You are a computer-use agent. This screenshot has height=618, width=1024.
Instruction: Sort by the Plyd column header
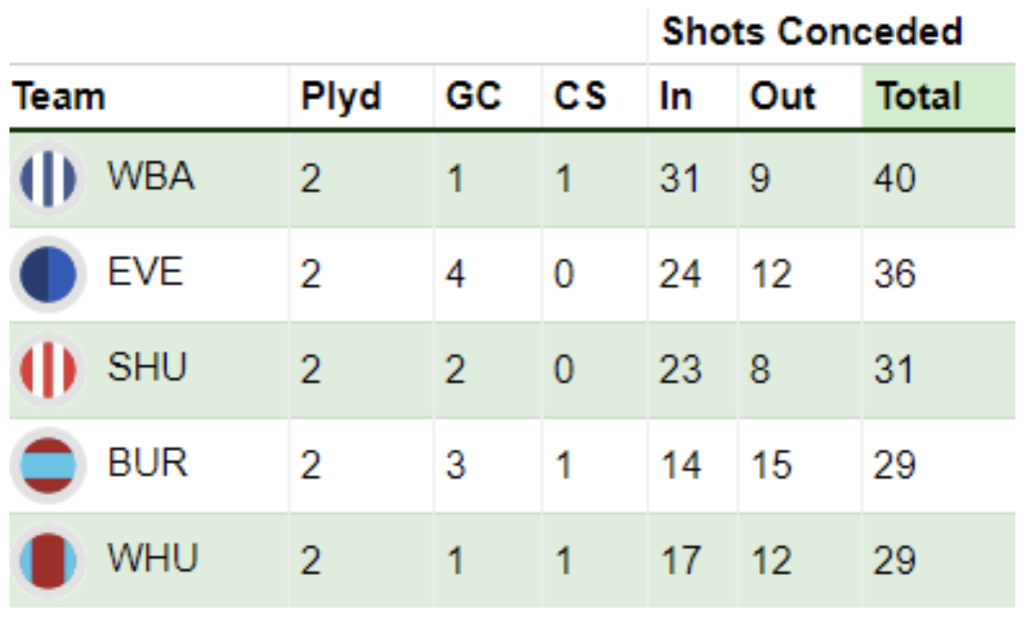tap(341, 97)
